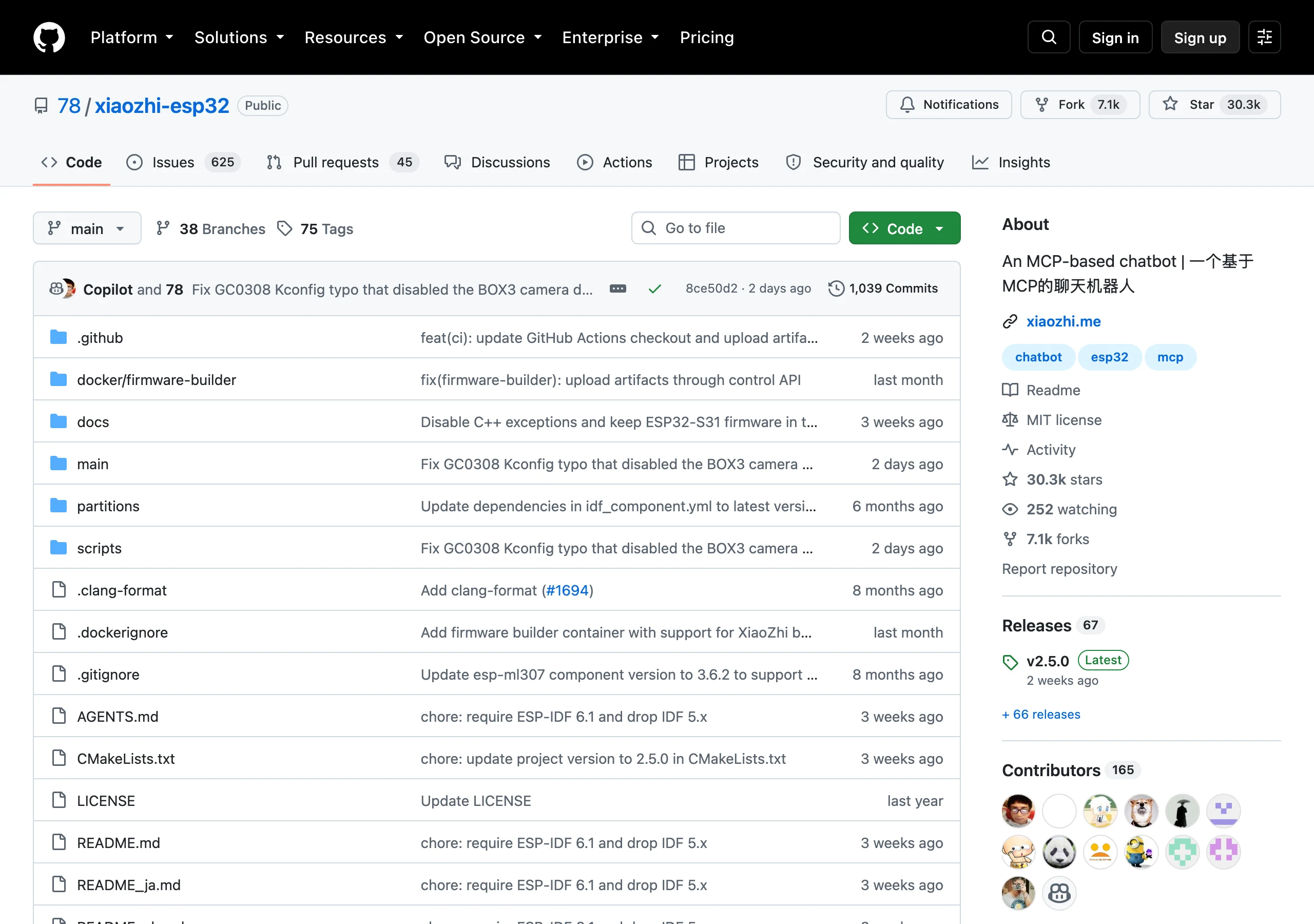The image size is (1314, 924).
Task: Open the Pricing link
Action: coord(706,38)
